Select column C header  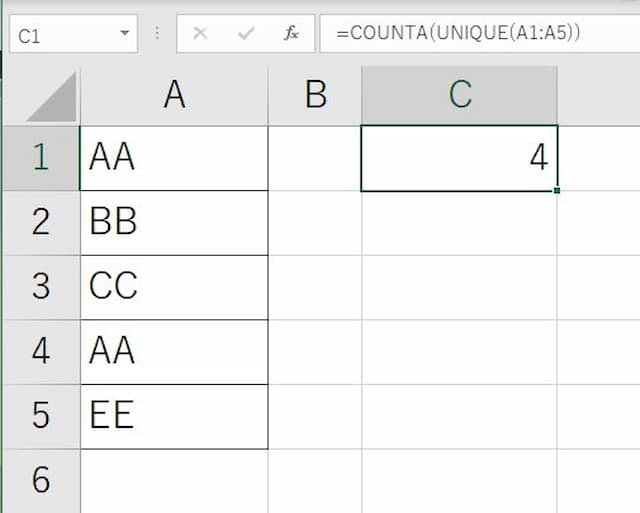pyautogui.click(x=459, y=94)
